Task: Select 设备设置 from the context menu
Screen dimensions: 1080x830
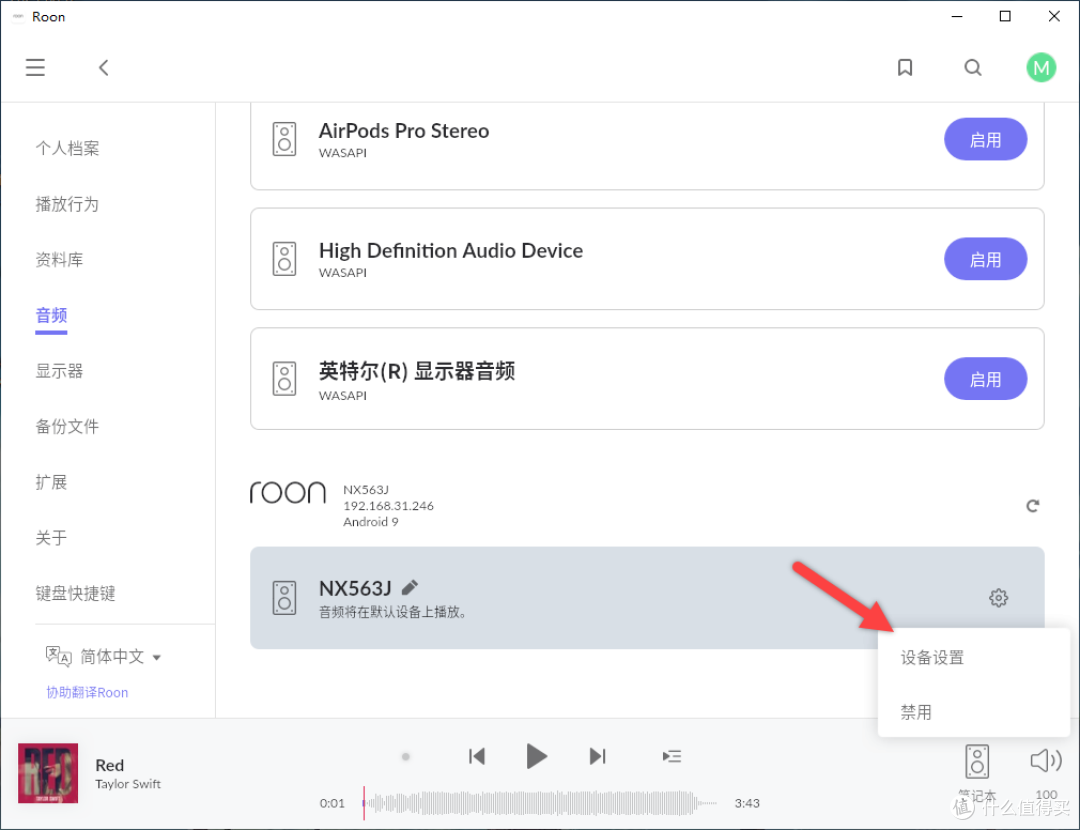Action: click(932, 658)
